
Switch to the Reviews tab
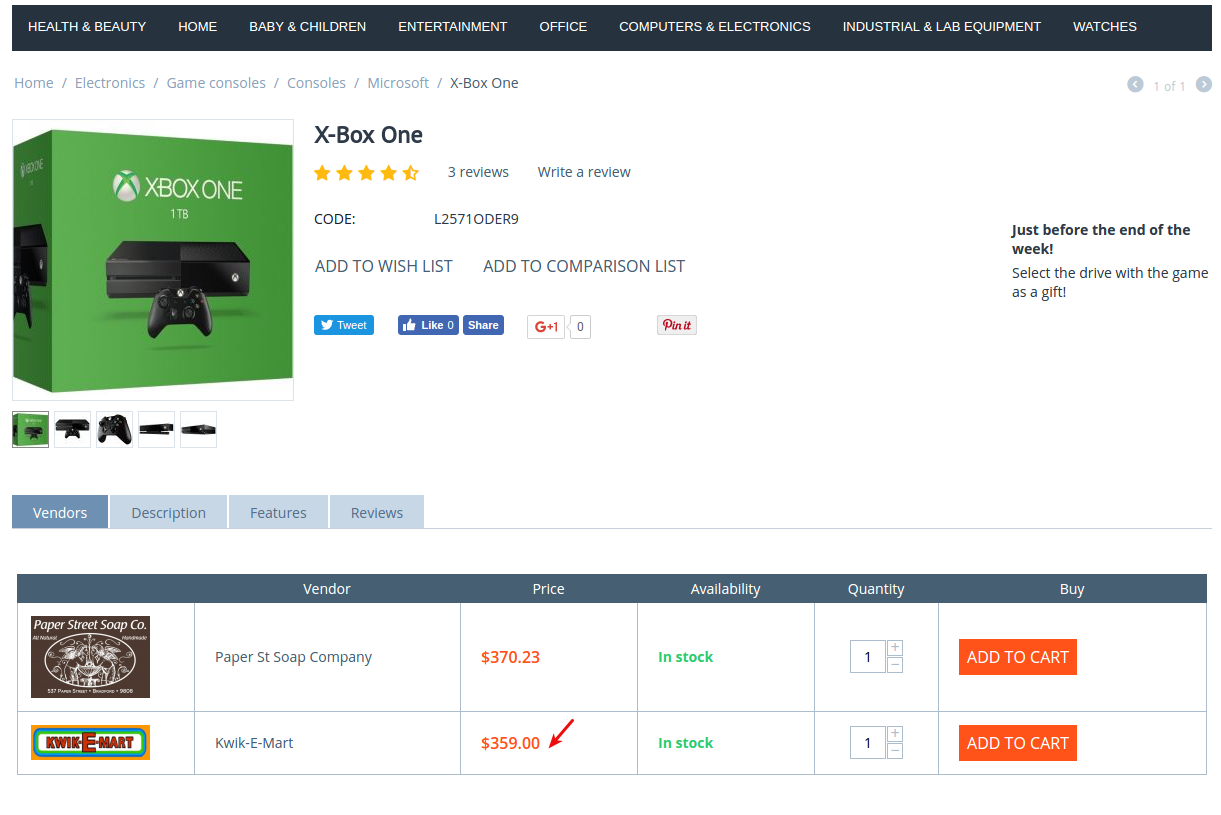[377, 512]
